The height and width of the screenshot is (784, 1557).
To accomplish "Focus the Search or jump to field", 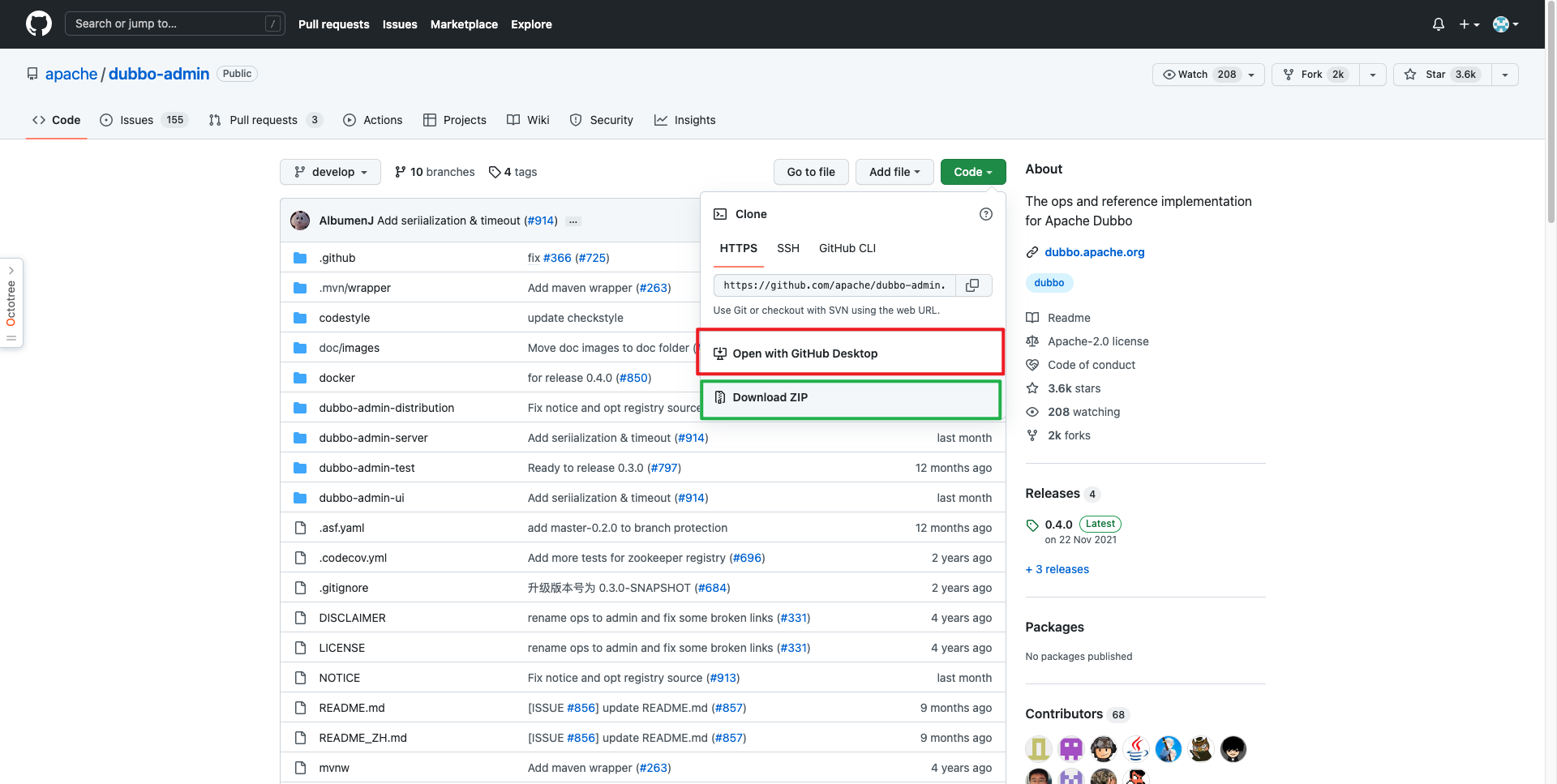I will [x=174, y=24].
